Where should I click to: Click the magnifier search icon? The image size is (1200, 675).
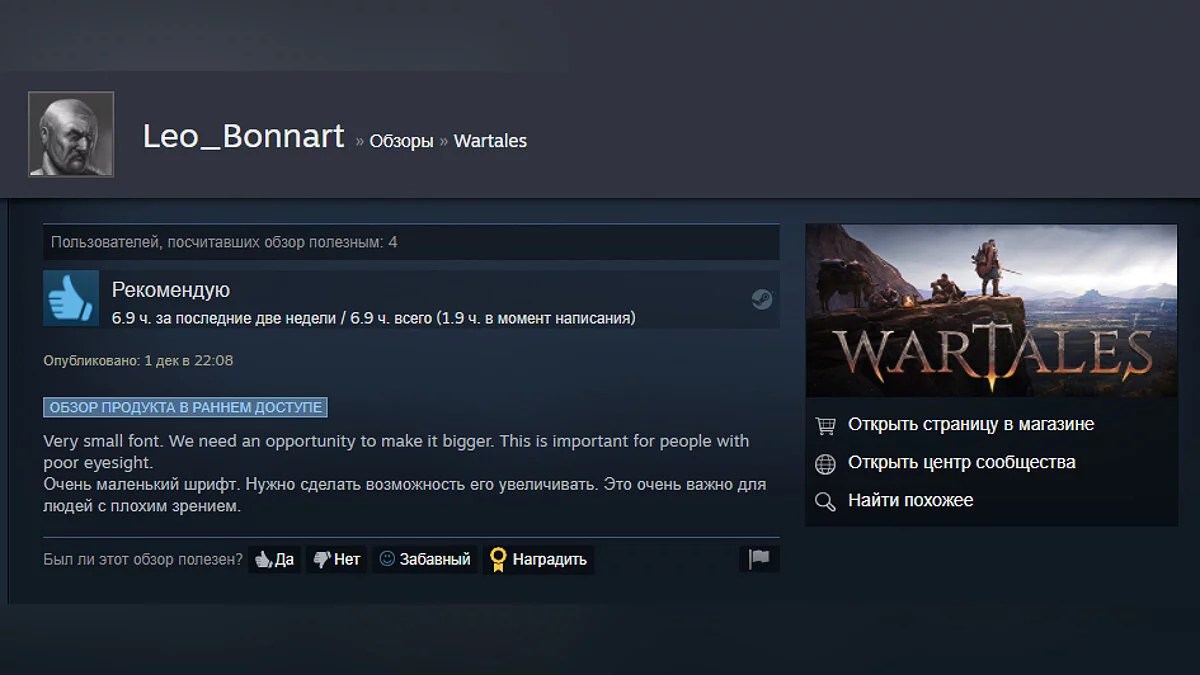(825, 501)
